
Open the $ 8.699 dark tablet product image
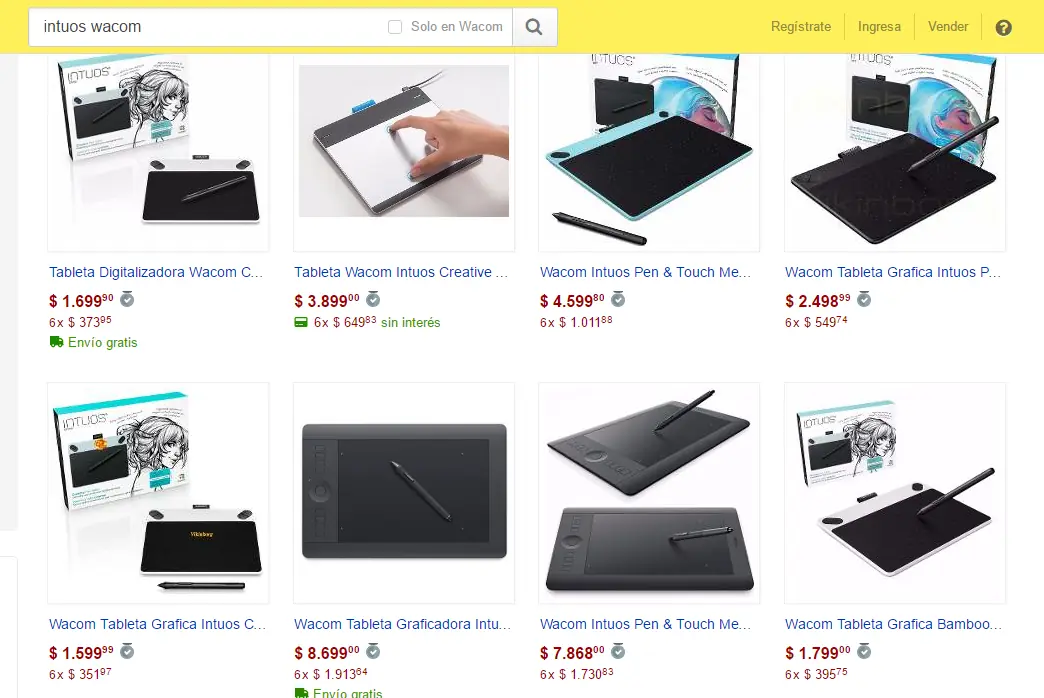point(403,492)
